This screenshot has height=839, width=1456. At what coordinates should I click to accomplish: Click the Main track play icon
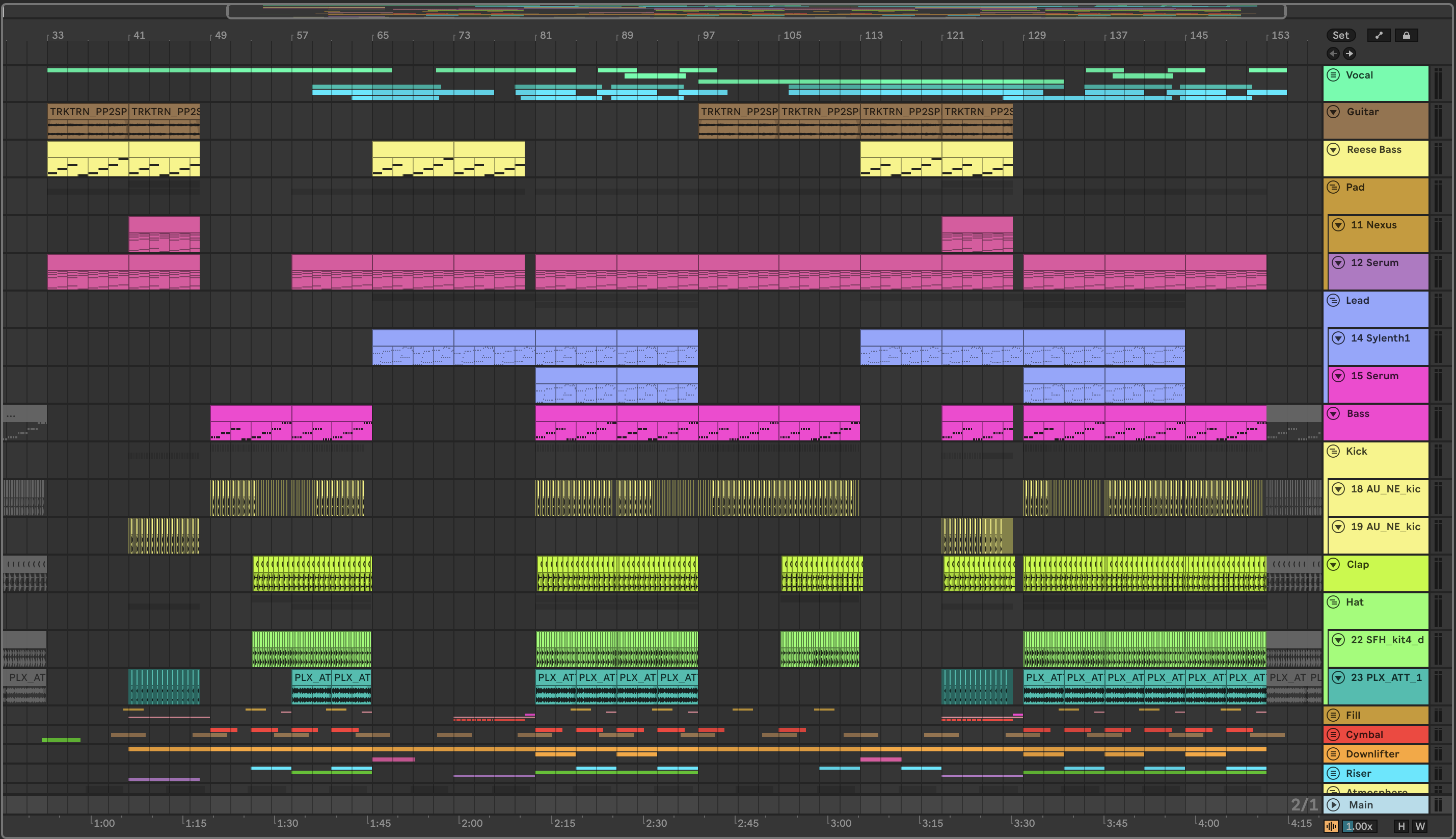click(1333, 805)
